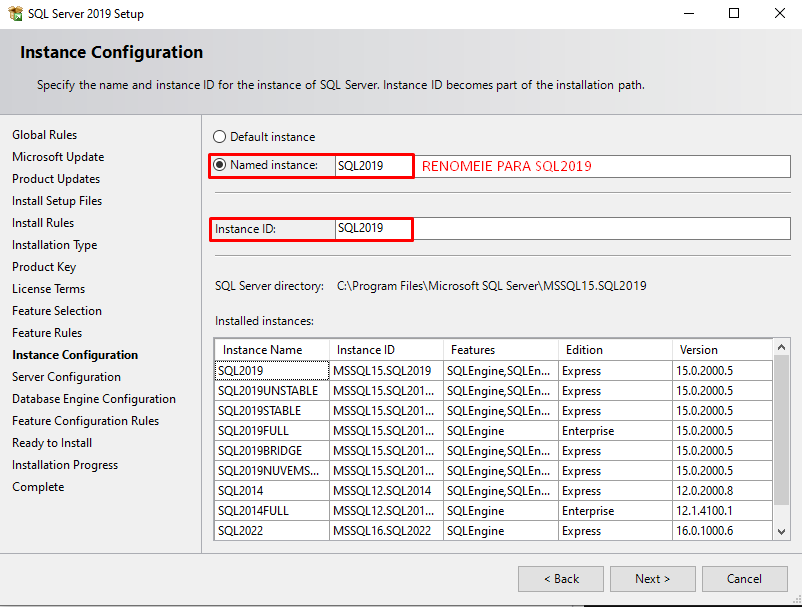Select the SQL2019STABLE instance row
The image size is (802, 607).
494,411
